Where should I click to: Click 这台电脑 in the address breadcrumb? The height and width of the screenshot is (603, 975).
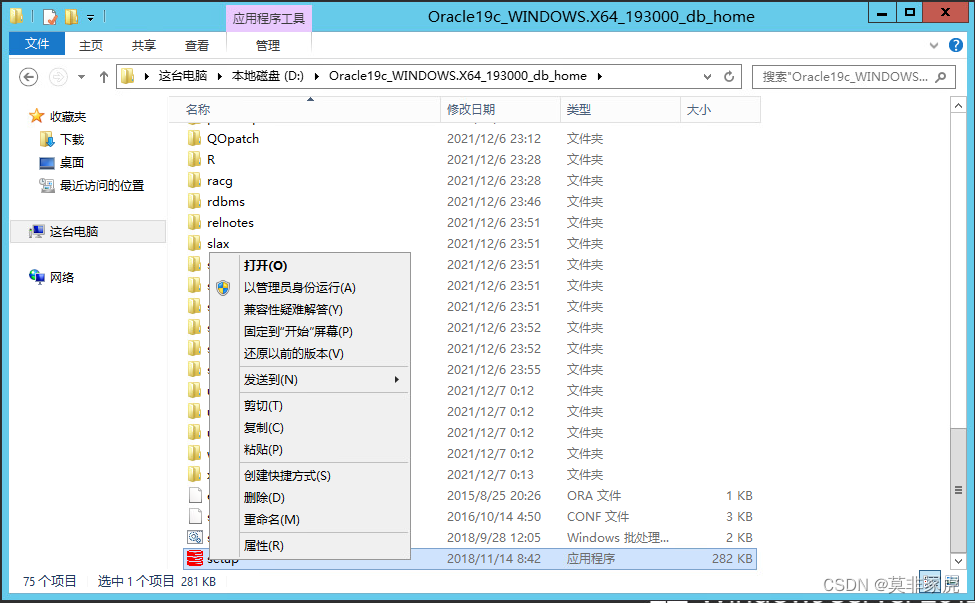click(183, 76)
